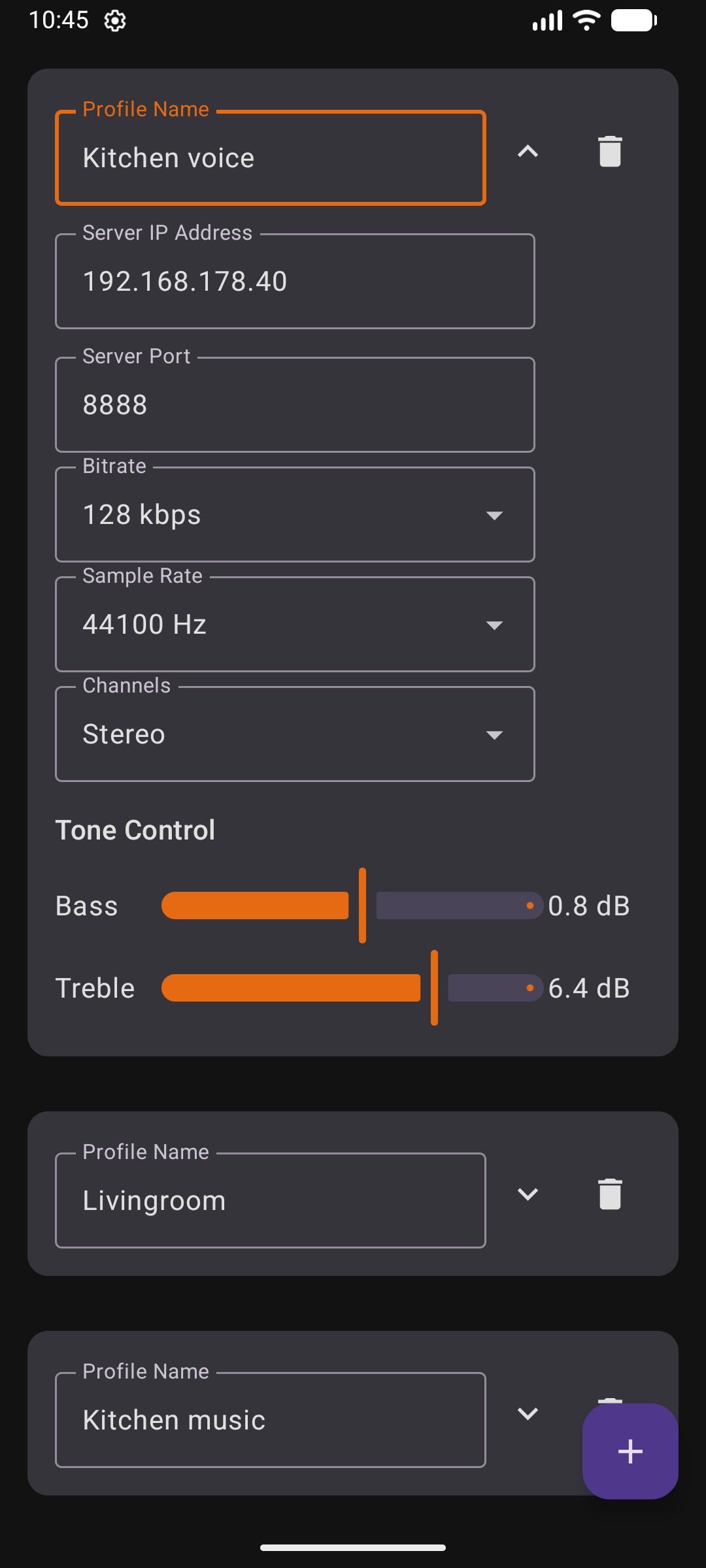
Task: Delete the Livingroom profile
Action: [x=610, y=1194]
